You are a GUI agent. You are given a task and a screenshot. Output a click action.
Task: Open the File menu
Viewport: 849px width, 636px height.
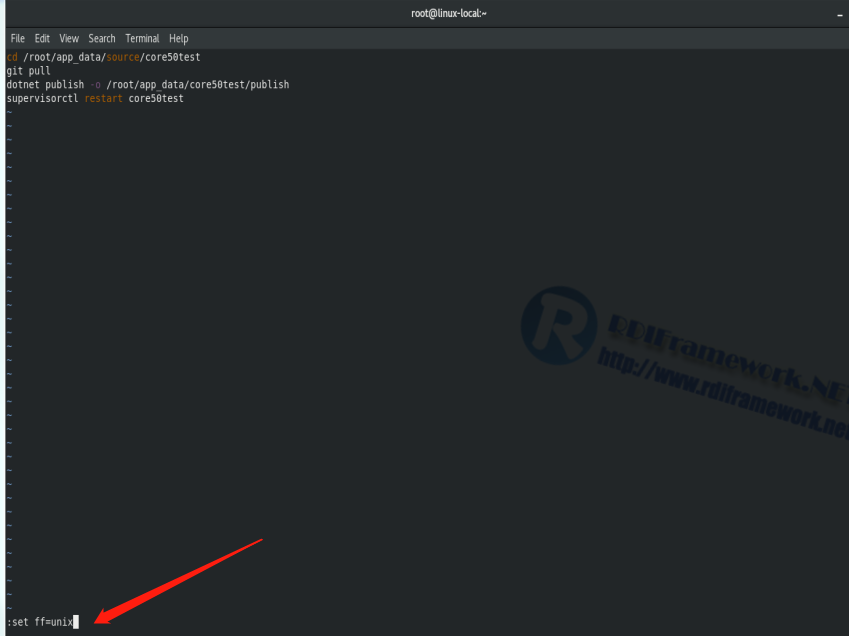17,38
